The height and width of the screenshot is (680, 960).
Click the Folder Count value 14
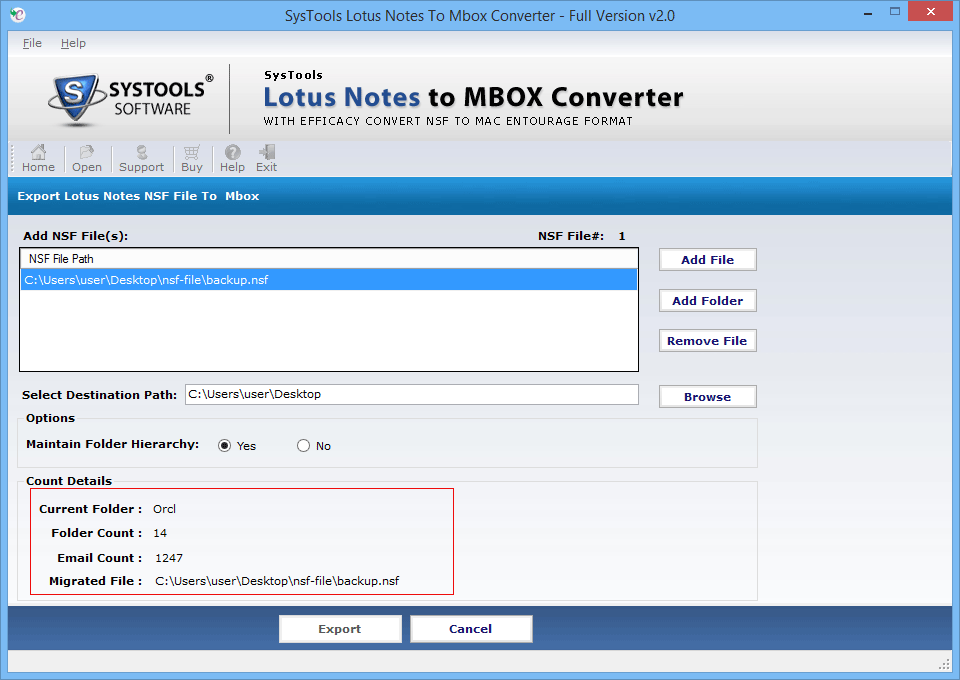[x=160, y=533]
